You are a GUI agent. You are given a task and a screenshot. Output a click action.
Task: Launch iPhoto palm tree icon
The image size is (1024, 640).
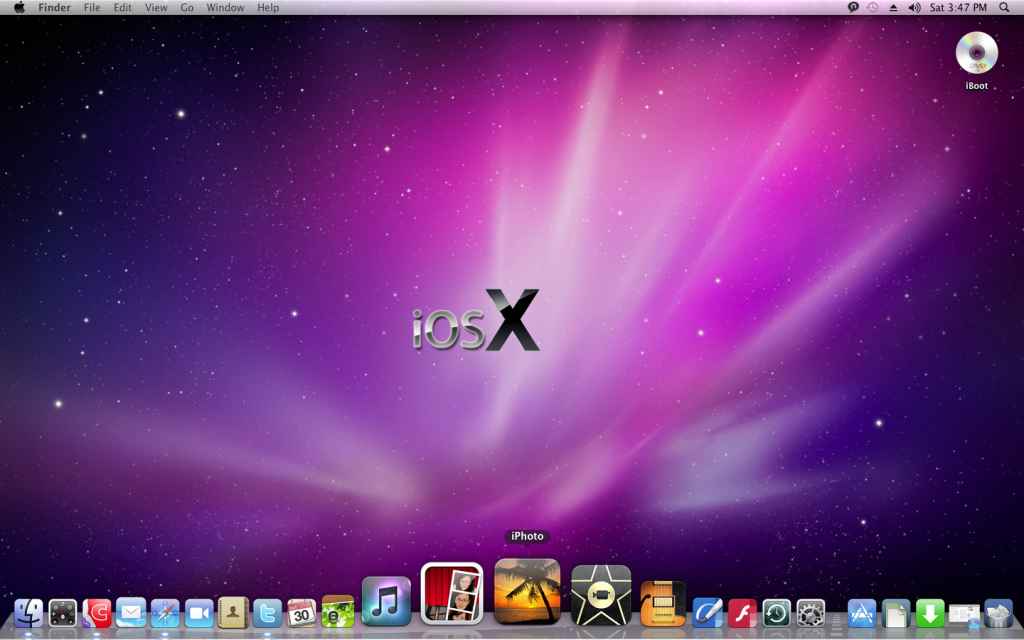pos(527,592)
